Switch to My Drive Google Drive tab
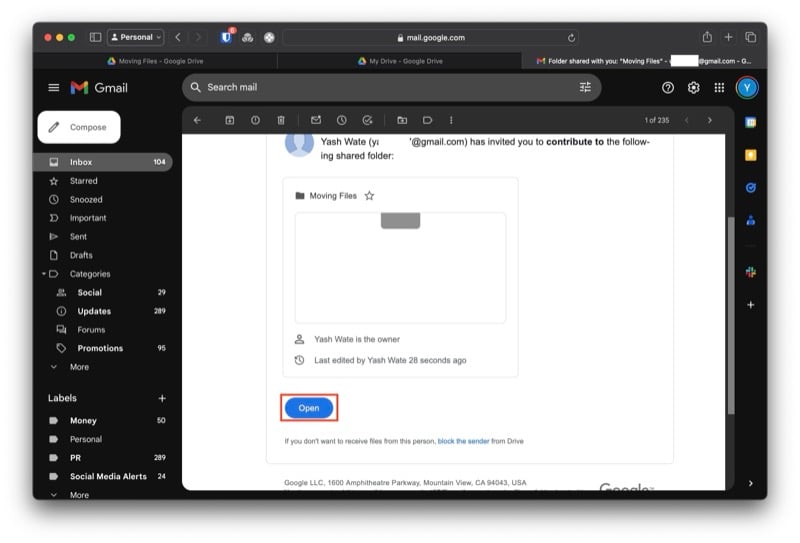 click(x=400, y=61)
